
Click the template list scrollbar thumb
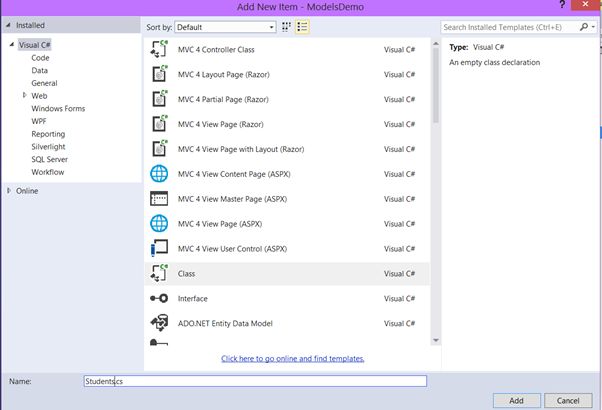click(x=436, y=85)
